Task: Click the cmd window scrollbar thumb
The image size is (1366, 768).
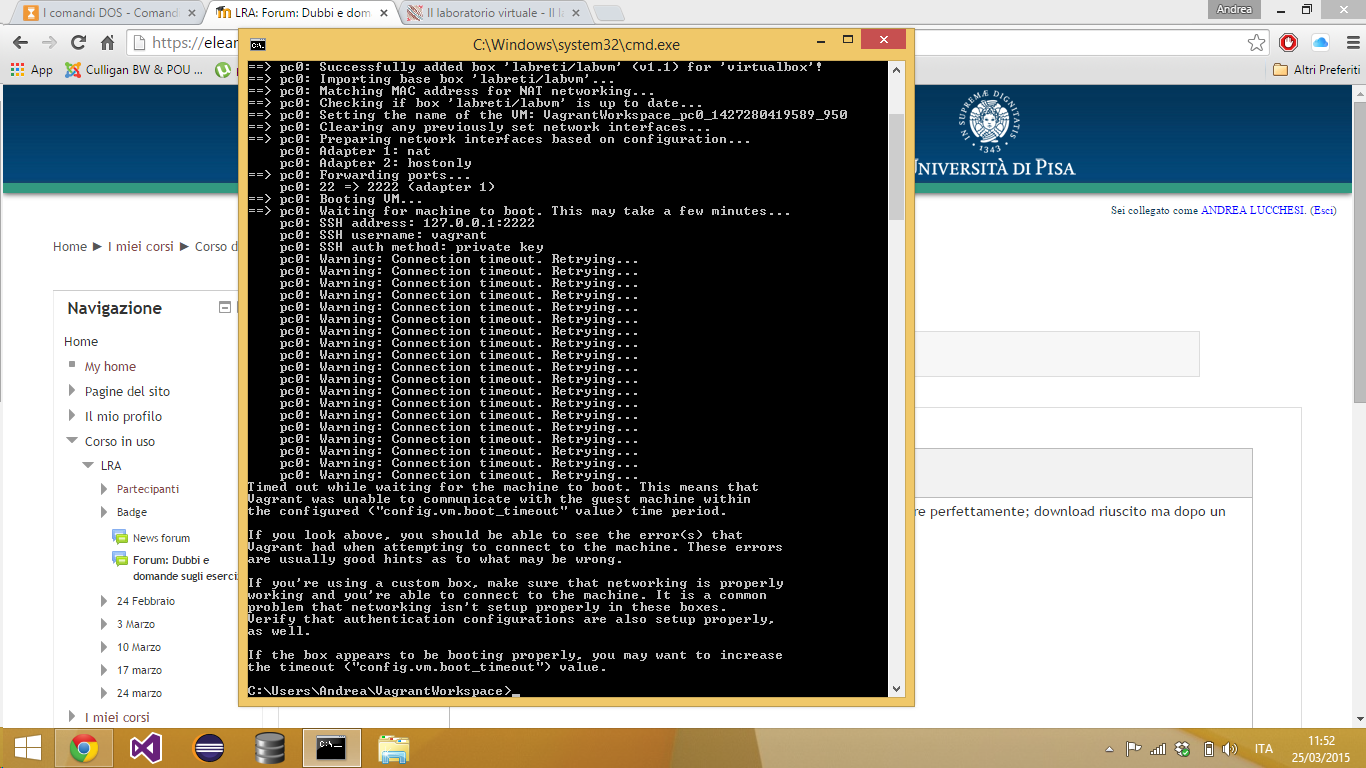Action: point(896,167)
